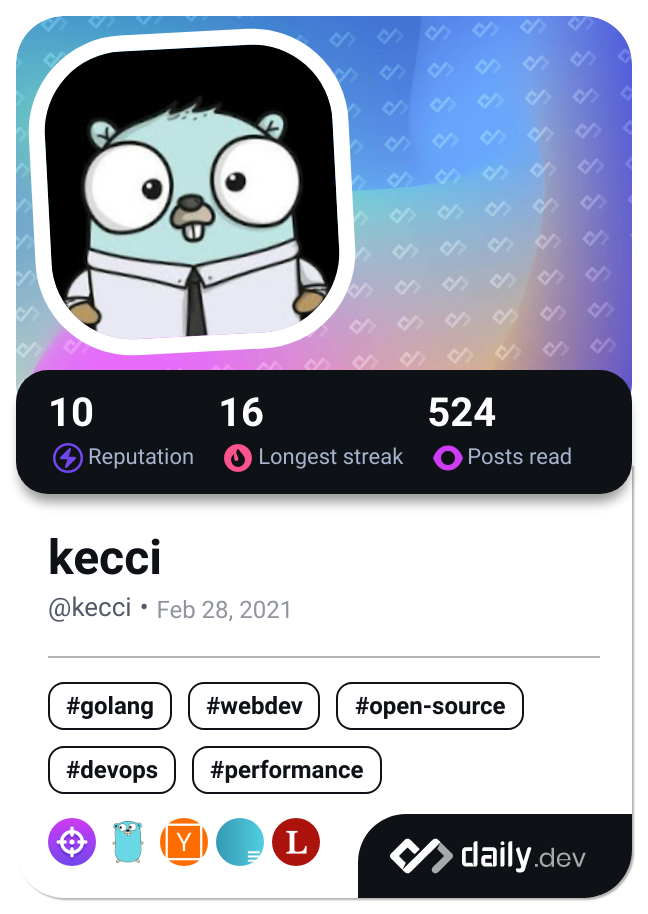Open the purple crosshair source icon

click(72, 842)
